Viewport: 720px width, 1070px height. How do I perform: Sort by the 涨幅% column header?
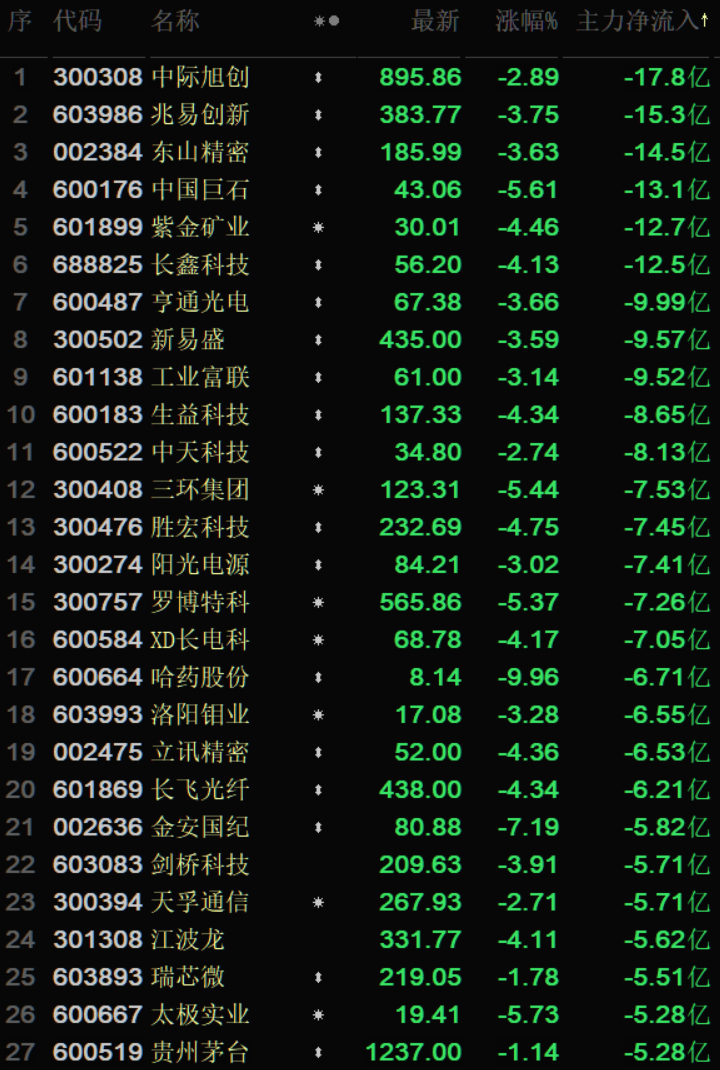526,21
